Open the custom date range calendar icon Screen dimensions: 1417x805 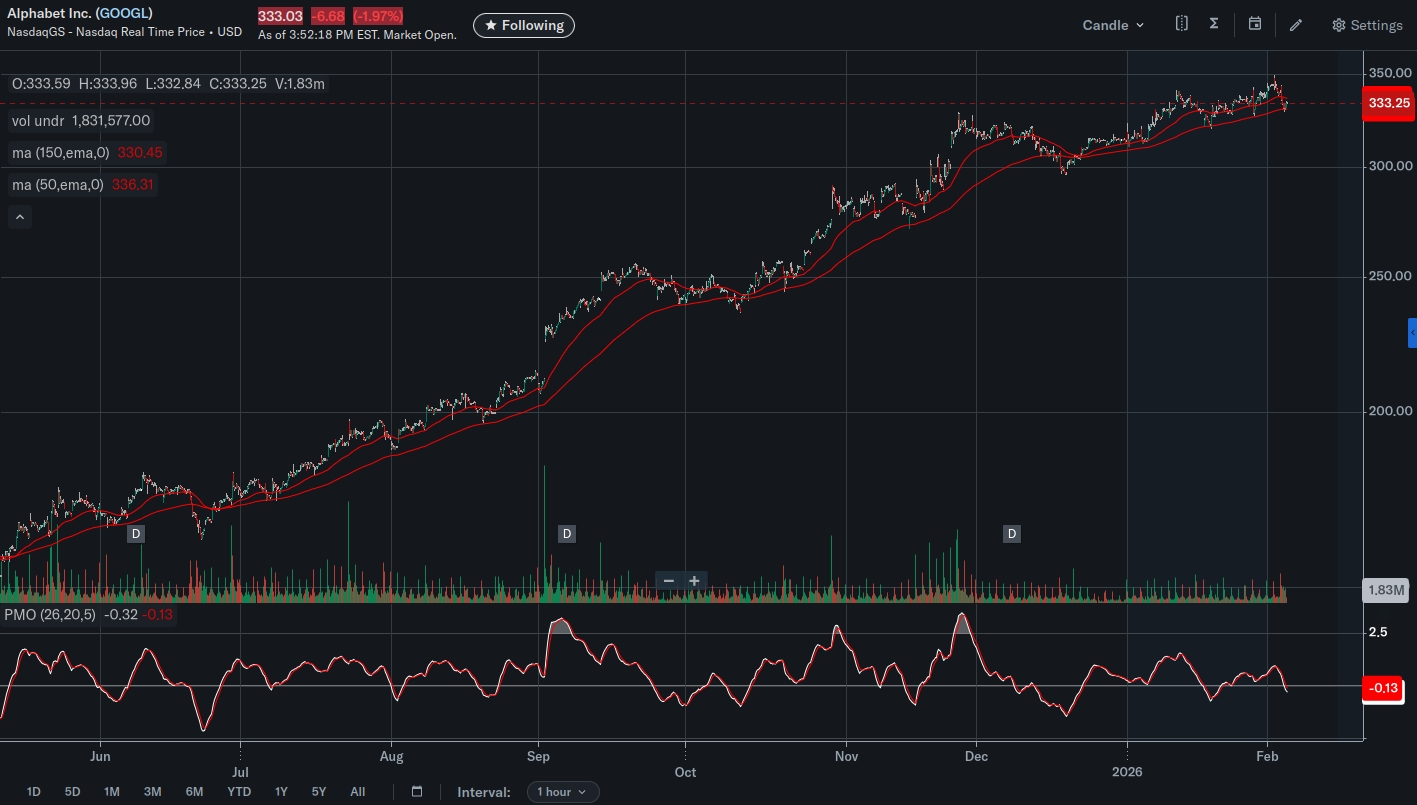[417, 792]
